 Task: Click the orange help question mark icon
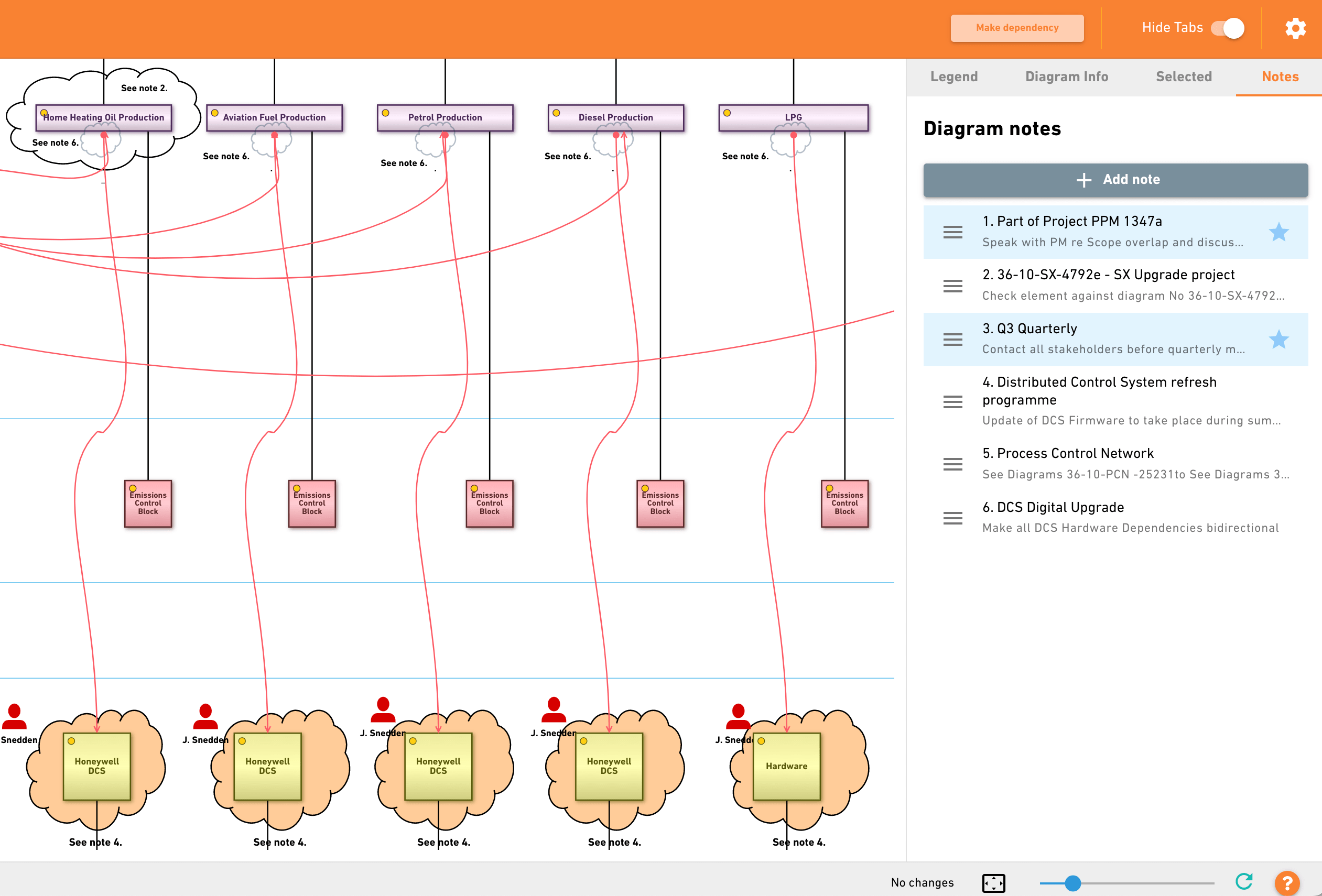click(1286, 882)
